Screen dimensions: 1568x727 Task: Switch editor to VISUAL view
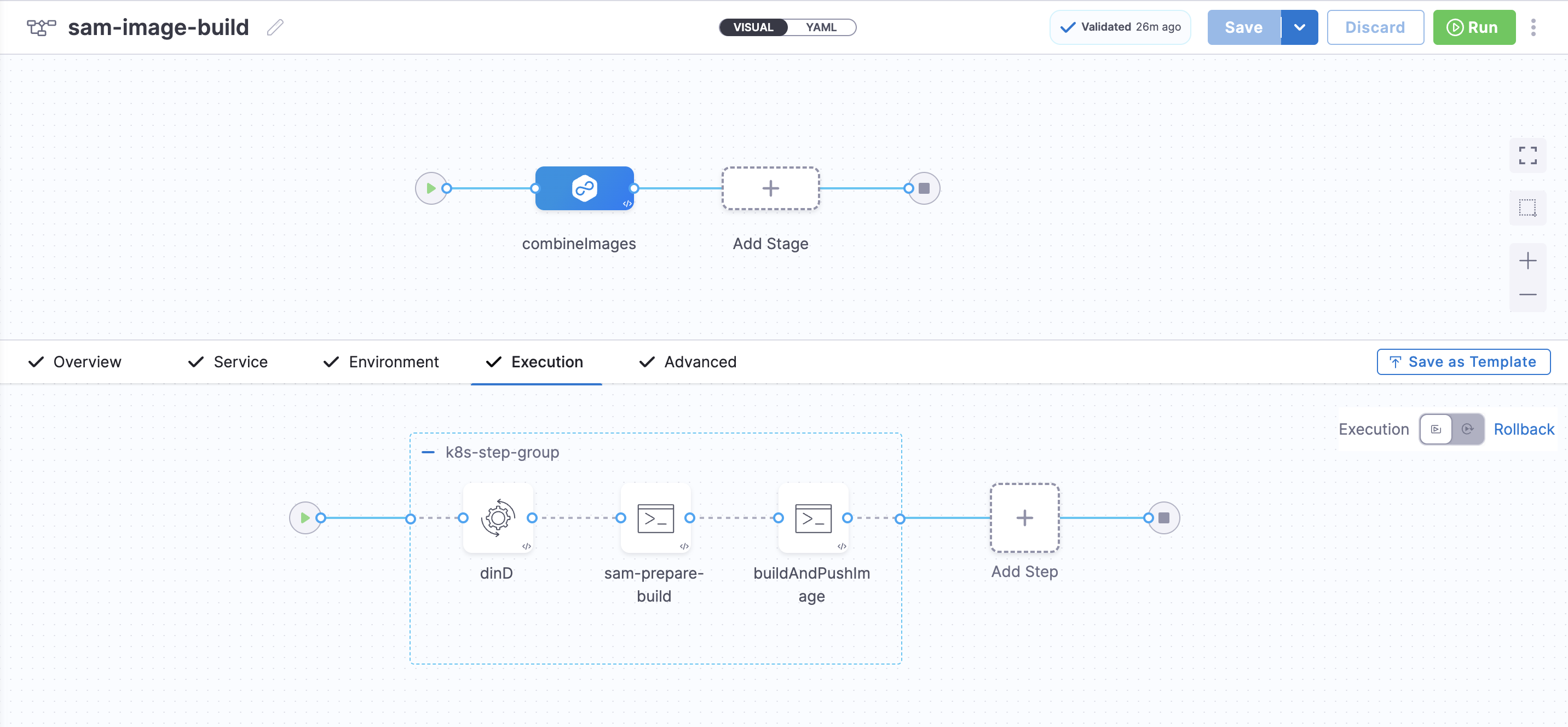[x=753, y=27]
